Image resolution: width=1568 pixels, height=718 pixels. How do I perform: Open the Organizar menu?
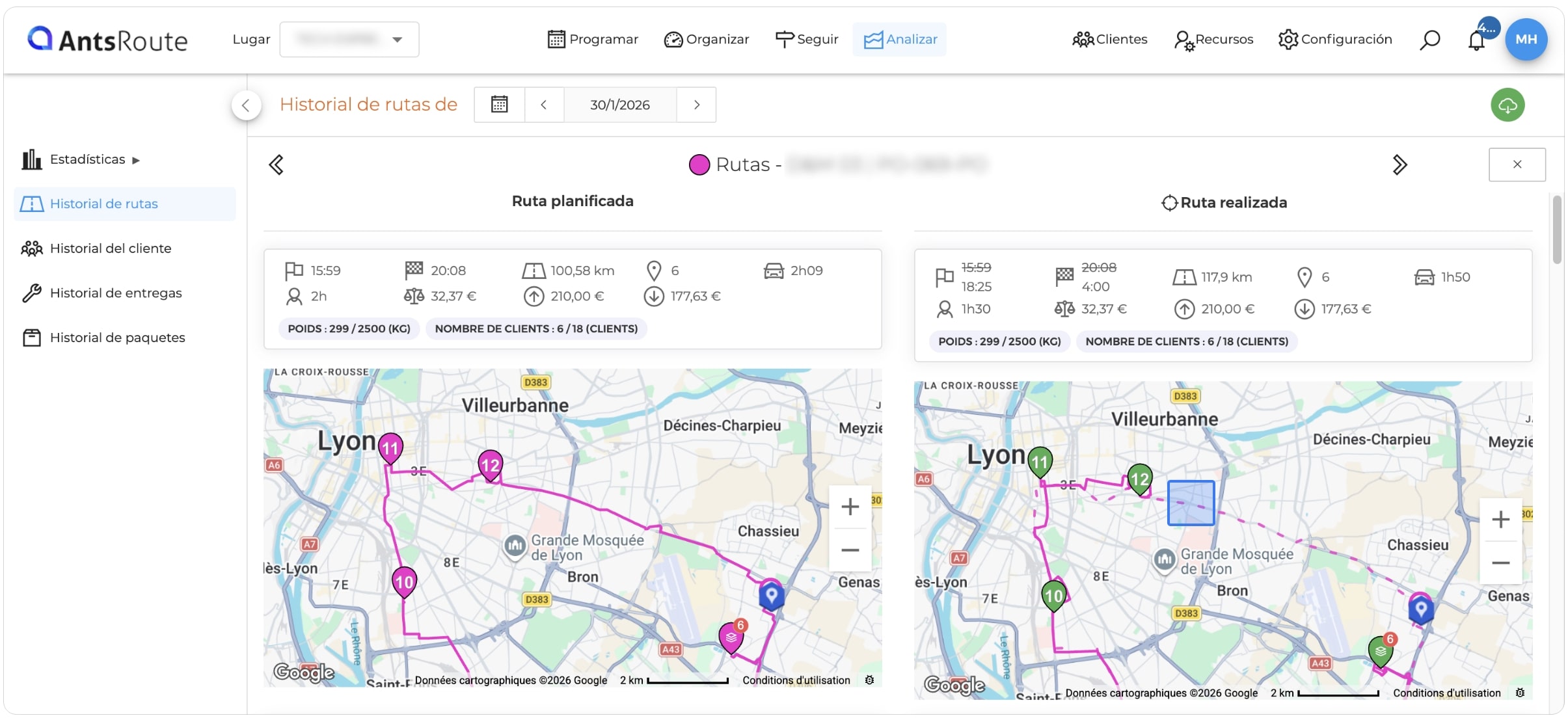coord(707,39)
